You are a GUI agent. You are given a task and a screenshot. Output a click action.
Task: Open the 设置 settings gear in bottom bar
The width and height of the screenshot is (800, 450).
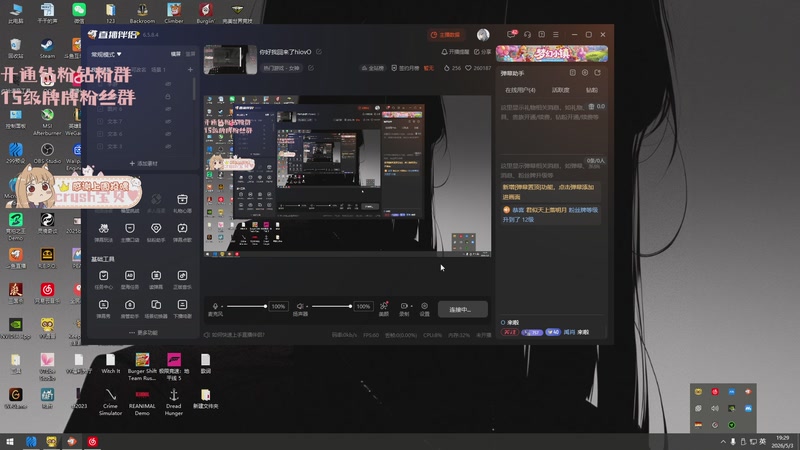pyautogui.click(x=424, y=308)
